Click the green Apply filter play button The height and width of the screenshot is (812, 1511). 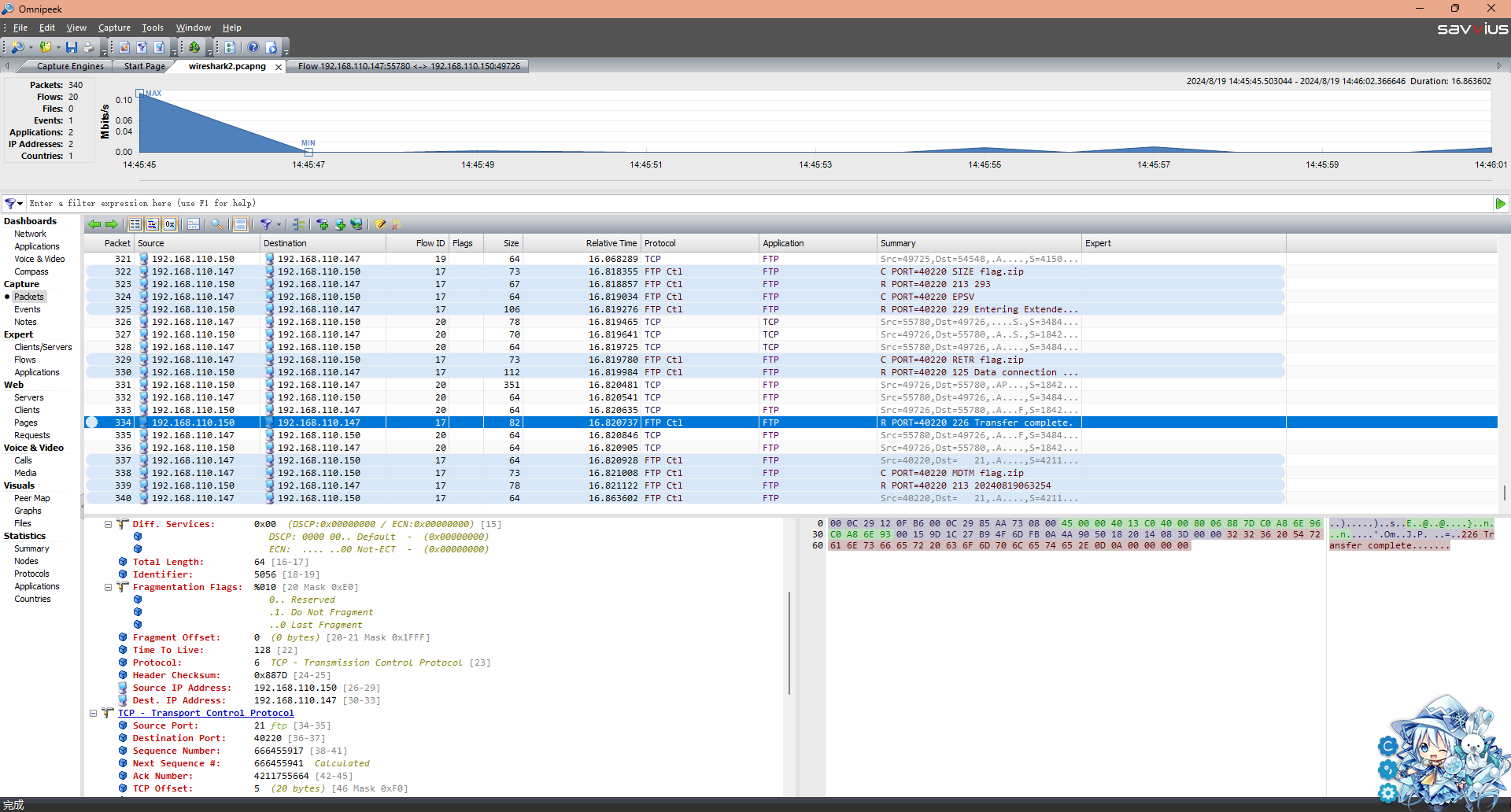[x=1500, y=204]
